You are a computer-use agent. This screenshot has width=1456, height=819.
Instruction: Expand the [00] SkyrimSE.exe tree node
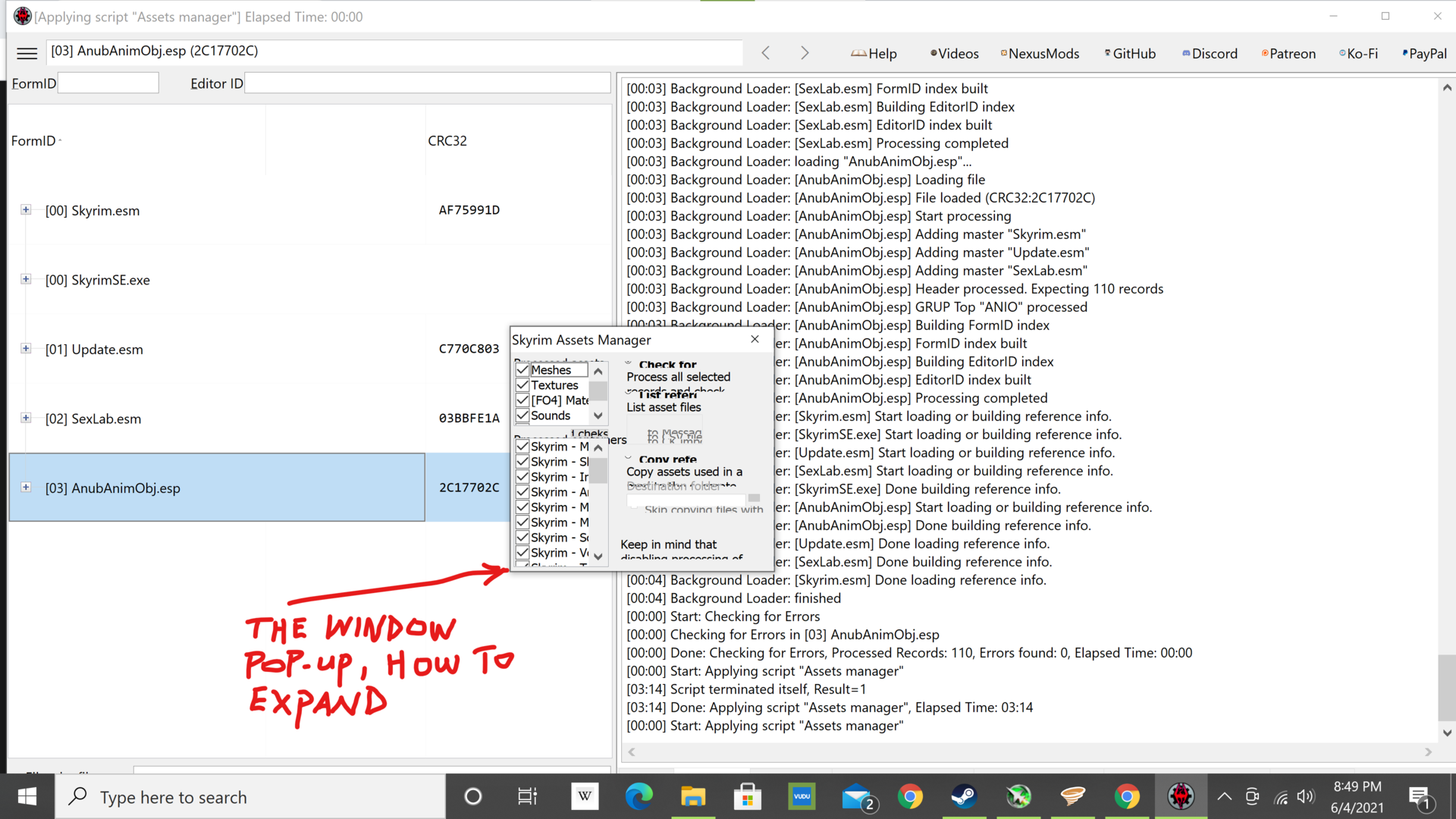[x=26, y=279]
